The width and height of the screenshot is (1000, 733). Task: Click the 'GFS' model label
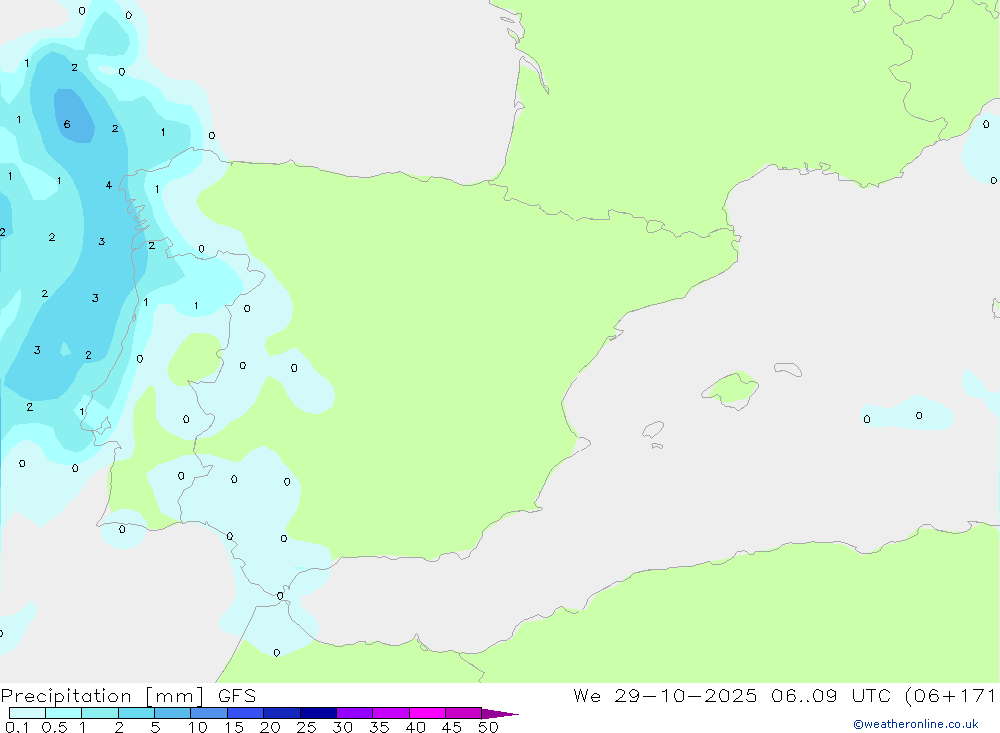pyautogui.click(x=237, y=696)
